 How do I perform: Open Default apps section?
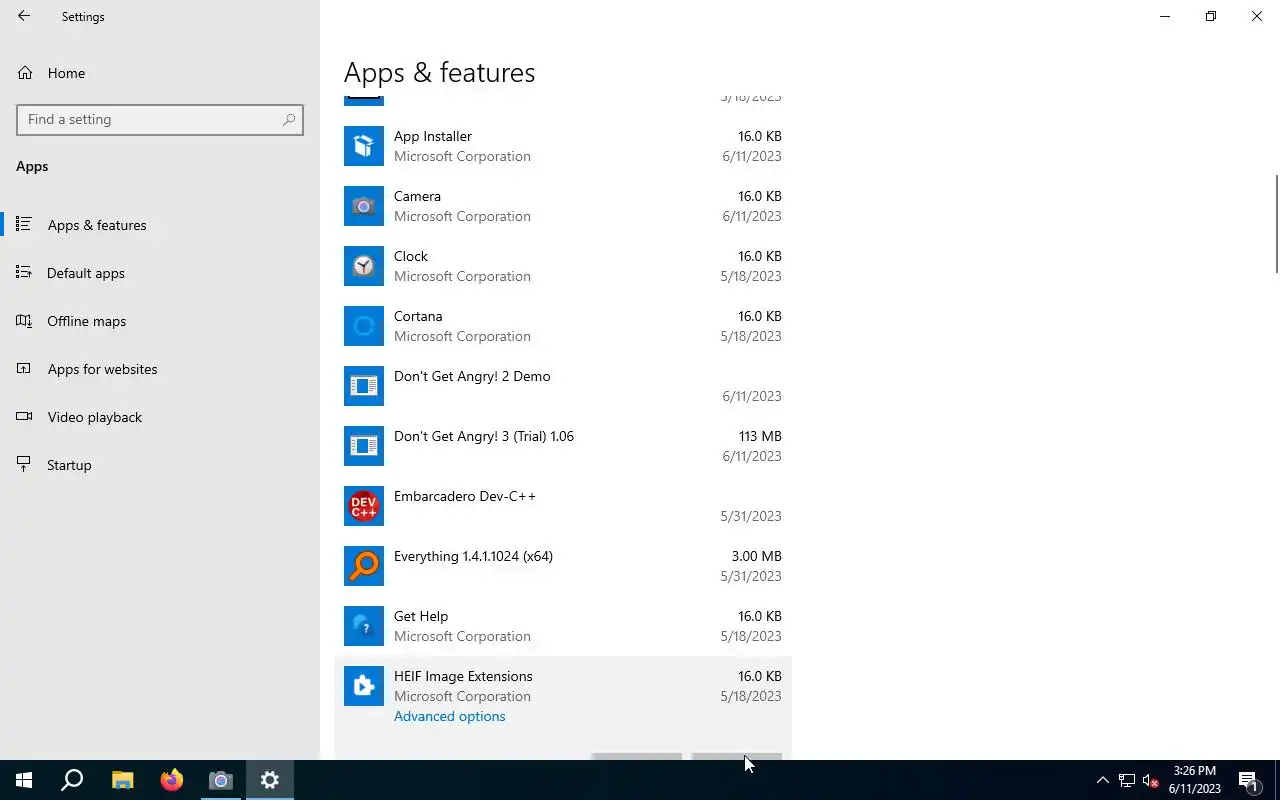pyautogui.click(x=160, y=273)
